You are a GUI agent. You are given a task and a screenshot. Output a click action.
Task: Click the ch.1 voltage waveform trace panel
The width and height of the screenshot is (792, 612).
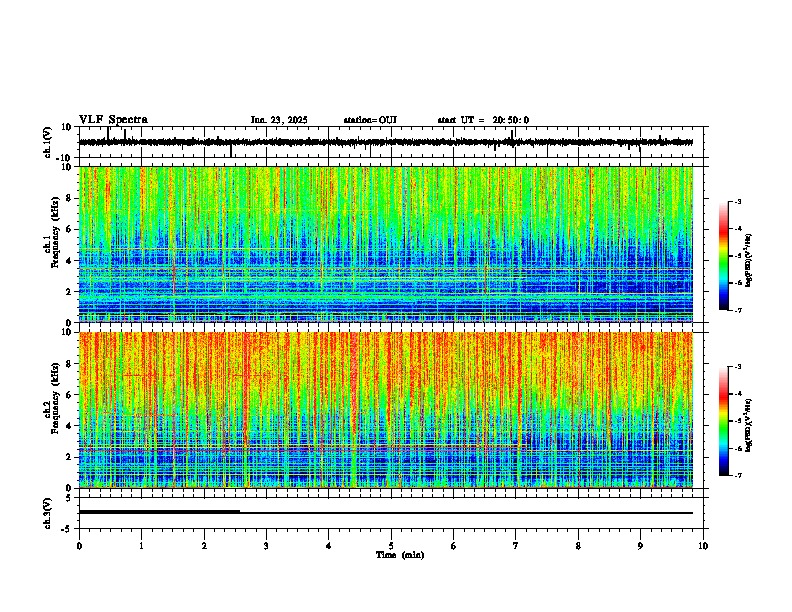pos(391,142)
